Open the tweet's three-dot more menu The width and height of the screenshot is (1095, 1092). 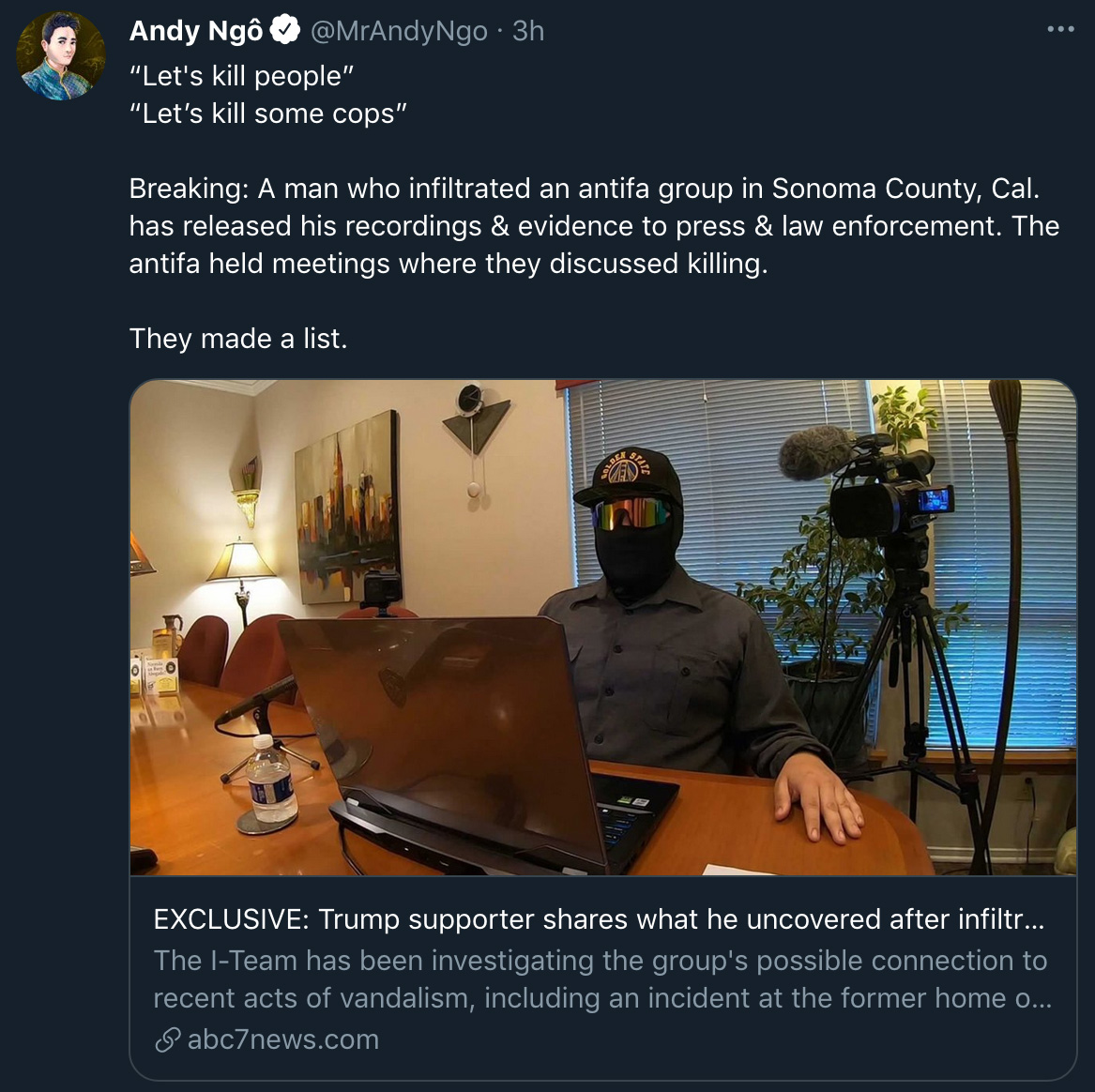coord(1060,29)
